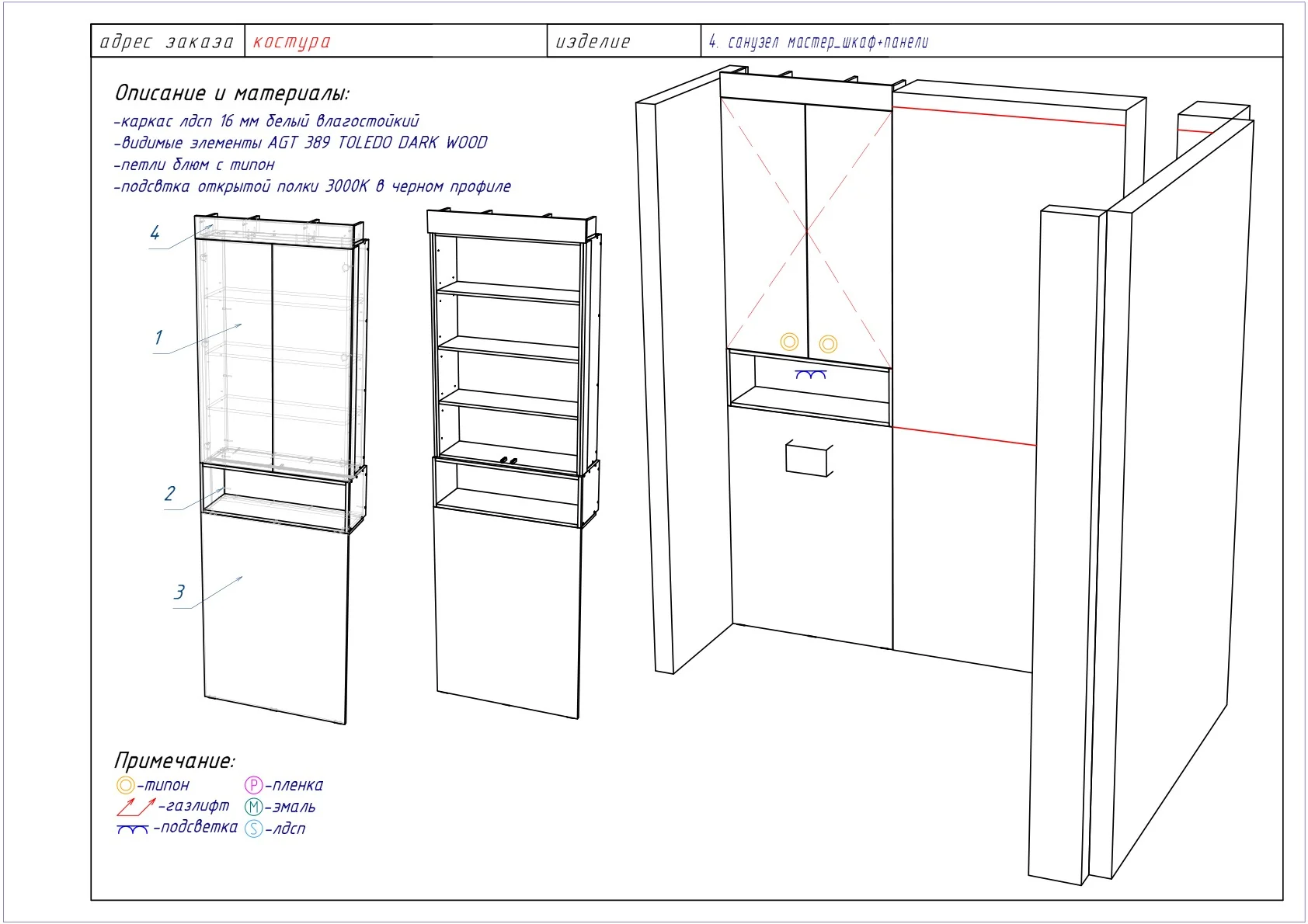This screenshot has width=1308, height=924.
Task: Click the green M эмаль circle icon
Action: point(254,807)
